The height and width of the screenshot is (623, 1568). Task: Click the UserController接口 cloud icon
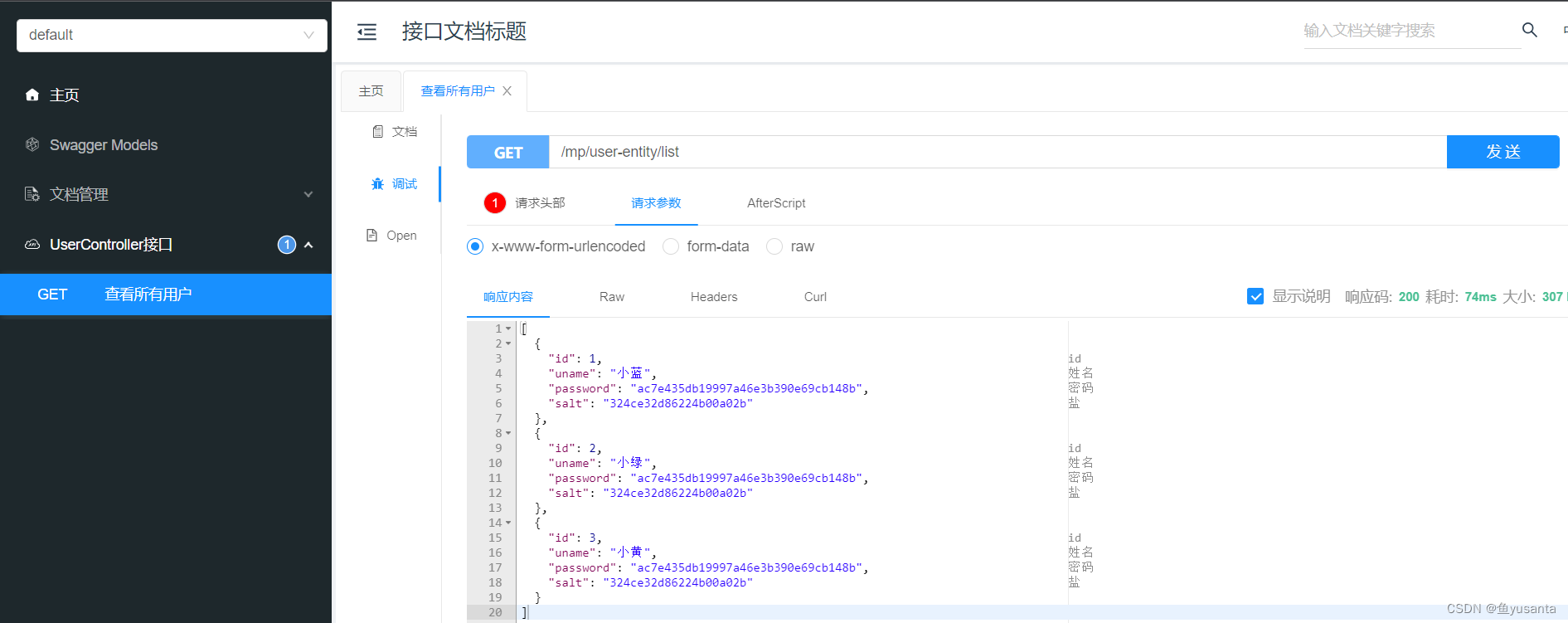[x=32, y=245]
